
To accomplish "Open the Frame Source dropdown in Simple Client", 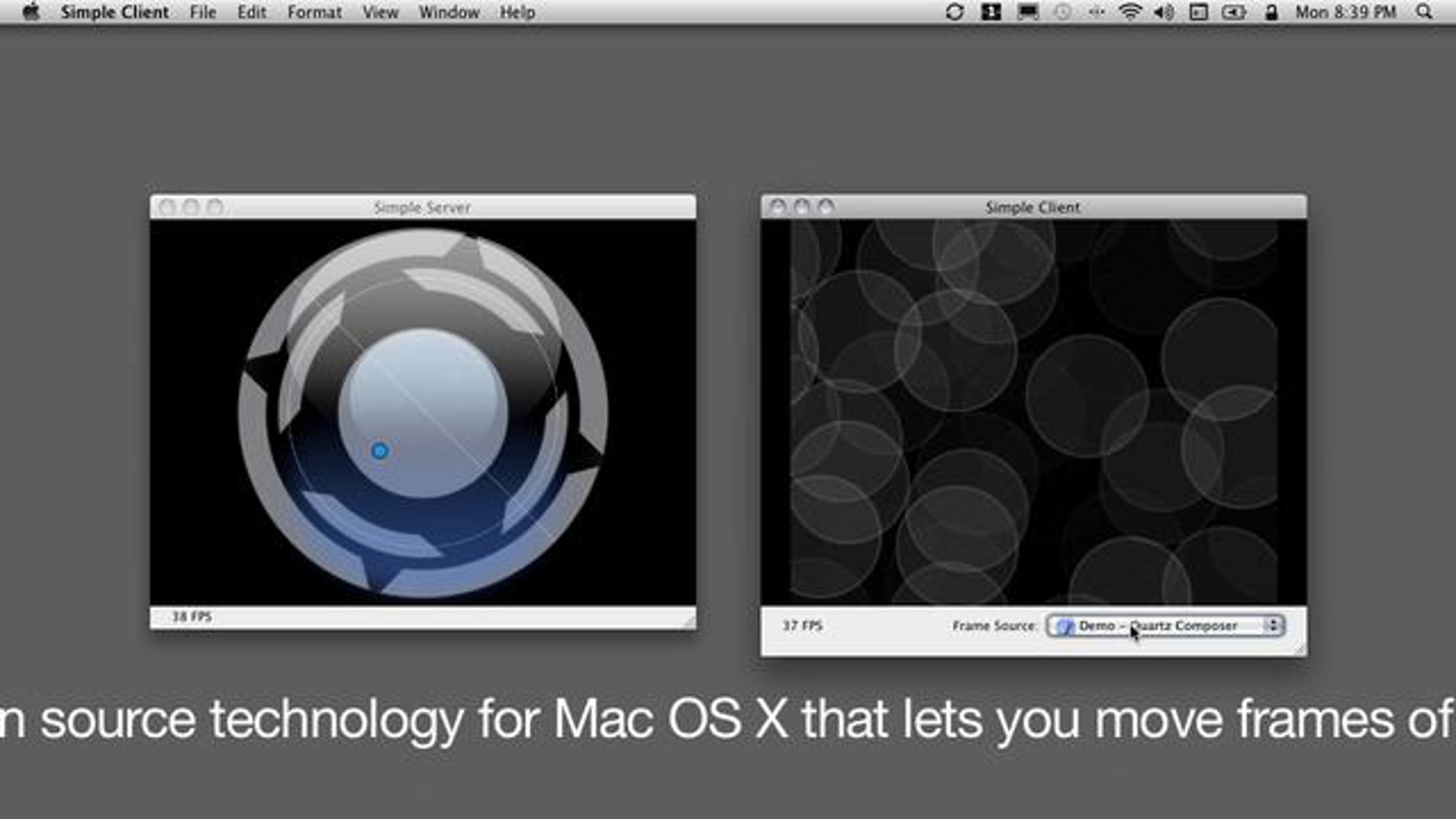I will coord(1165,625).
